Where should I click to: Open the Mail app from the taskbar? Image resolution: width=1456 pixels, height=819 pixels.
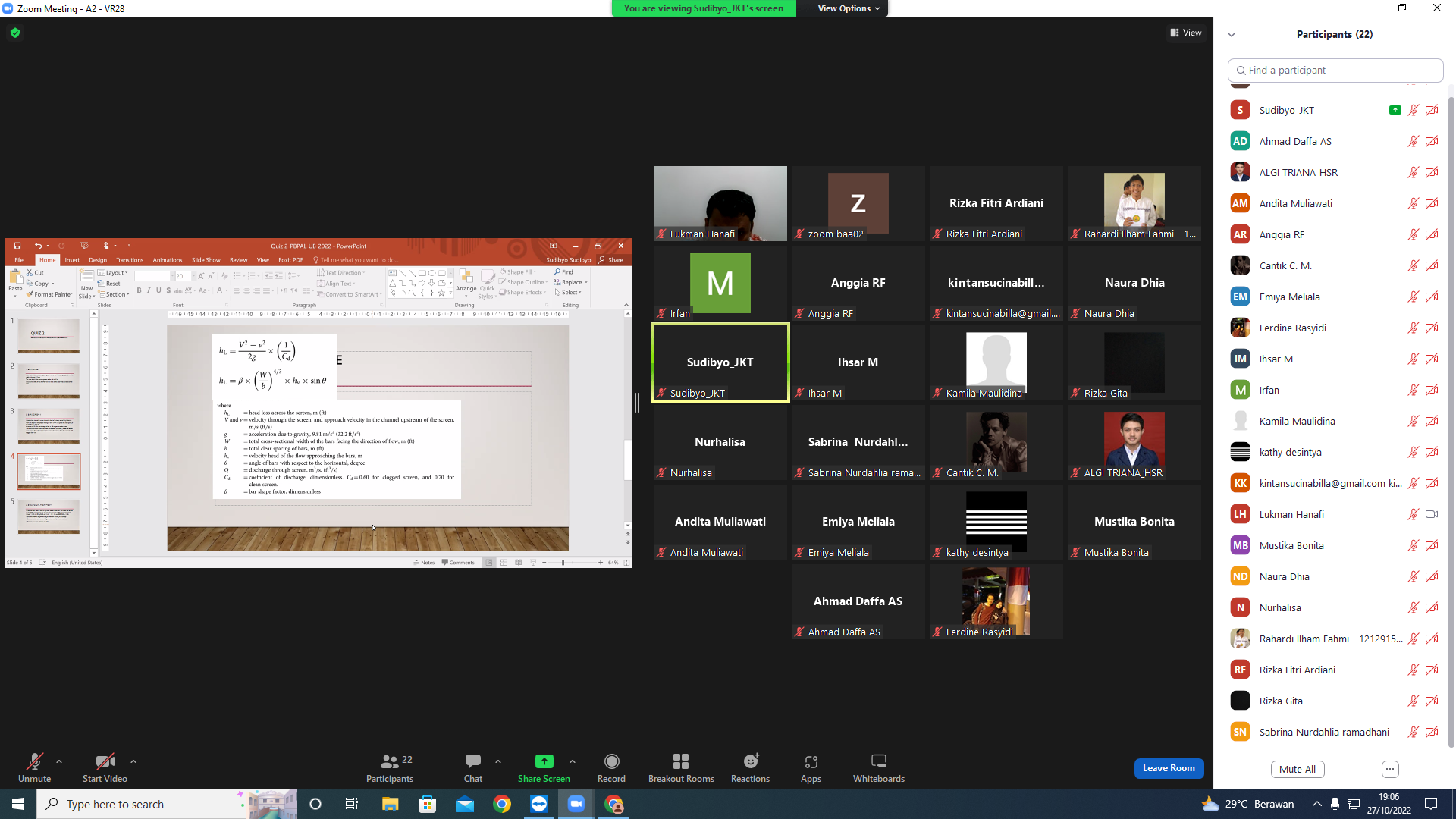464,804
